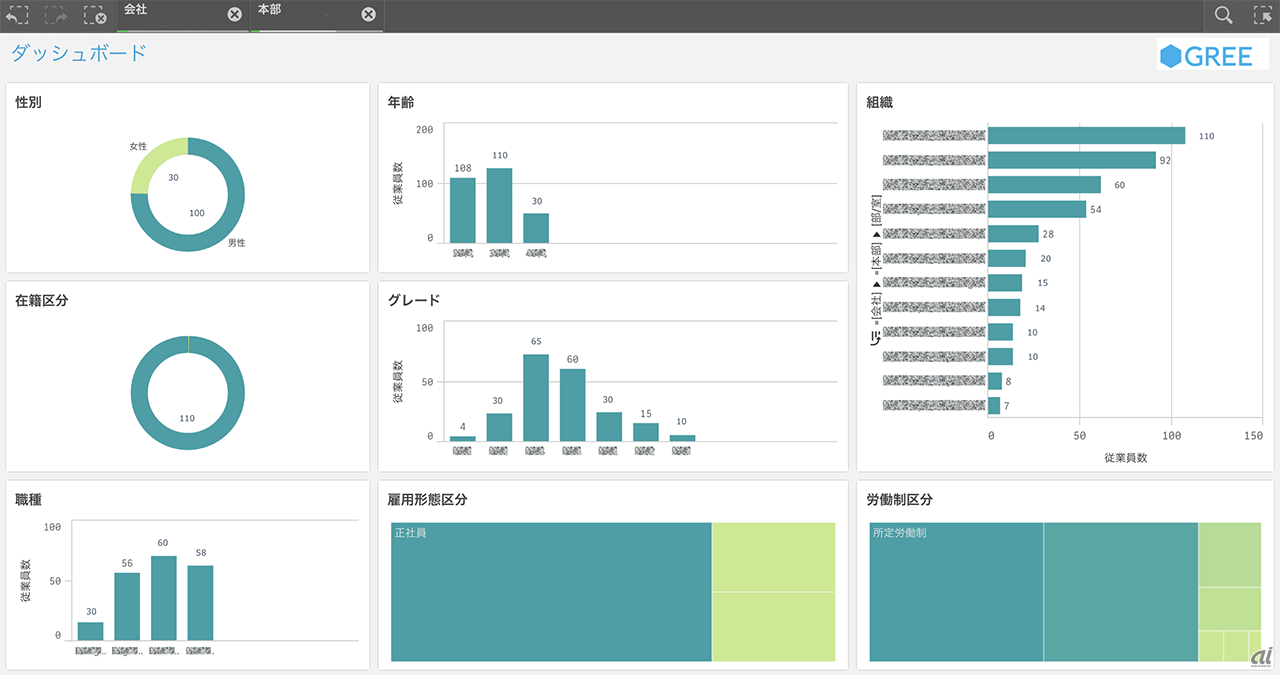Open the smart search magnifier icon
Image resolution: width=1280 pixels, height=675 pixels.
click(1223, 15)
